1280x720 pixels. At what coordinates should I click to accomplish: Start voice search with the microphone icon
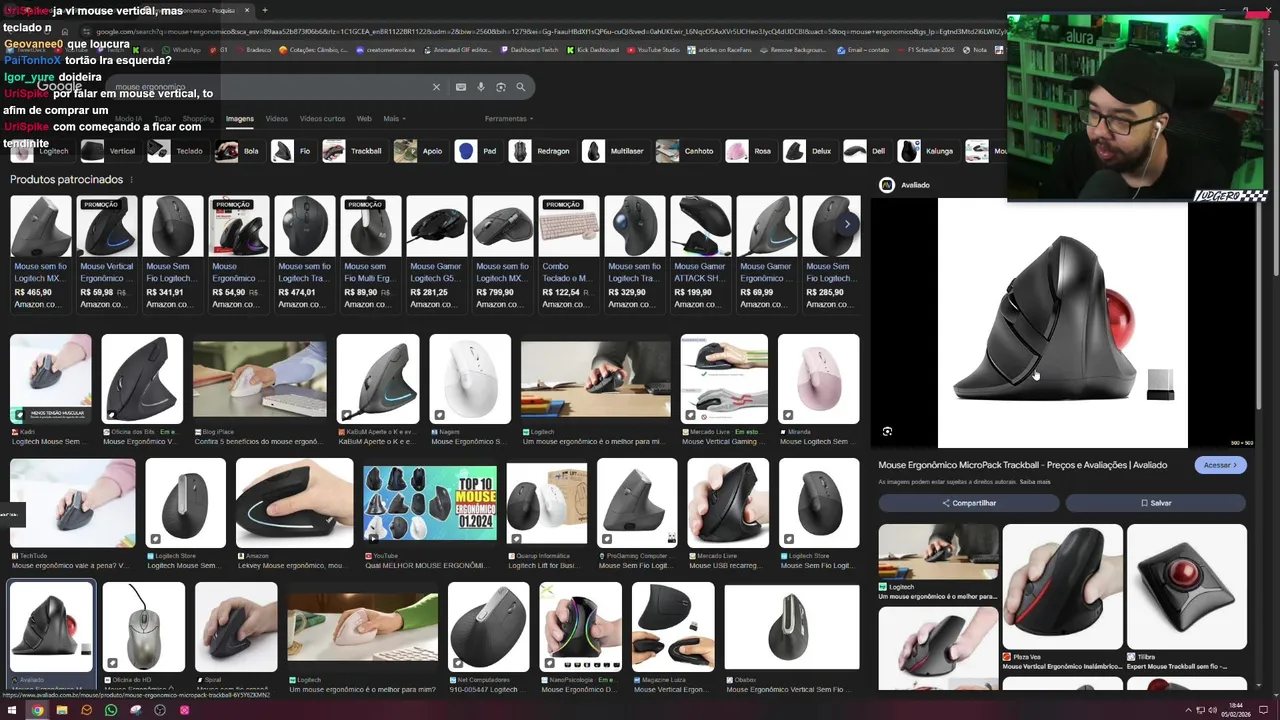coord(481,87)
